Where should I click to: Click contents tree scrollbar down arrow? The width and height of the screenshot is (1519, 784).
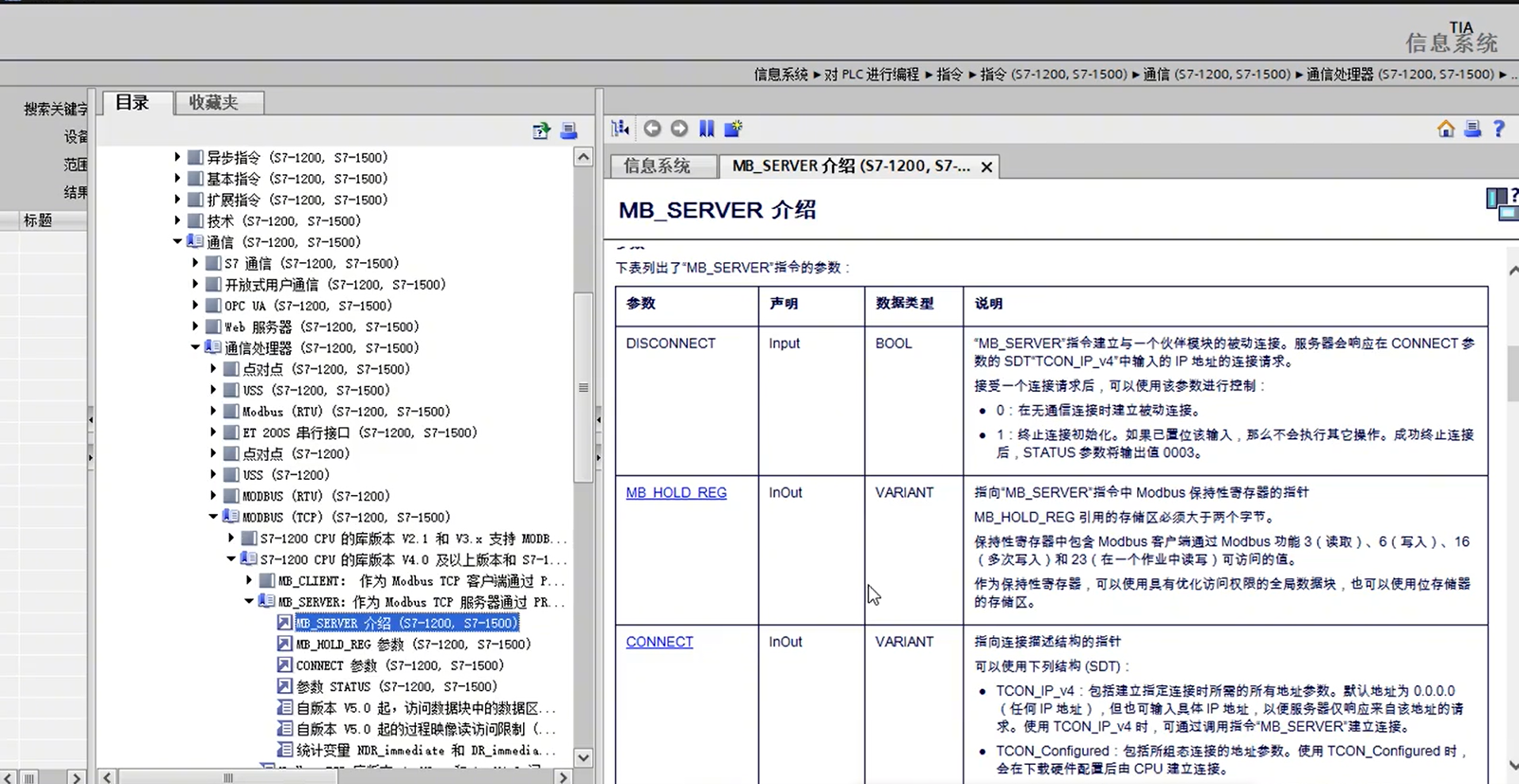(x=583, y=758)
